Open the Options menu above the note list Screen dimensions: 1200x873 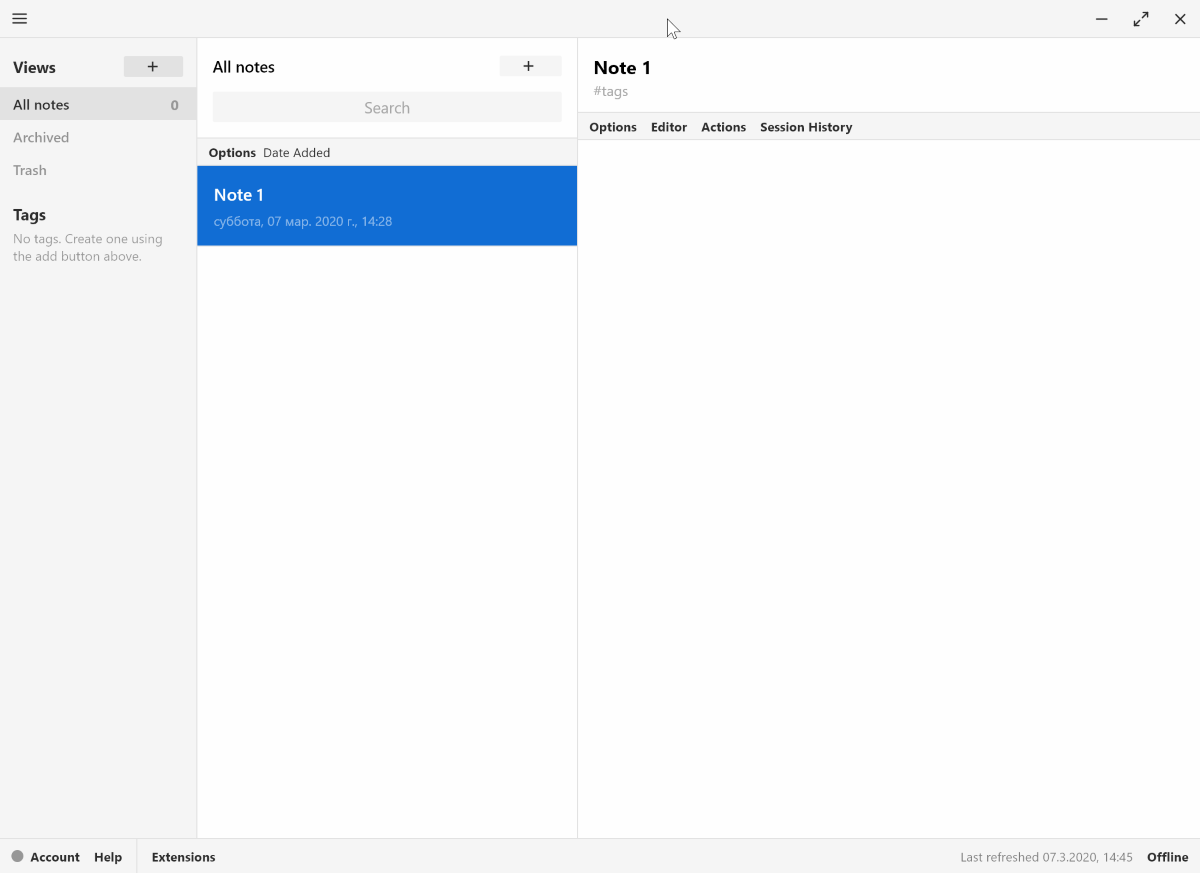[x=232, y=152]
